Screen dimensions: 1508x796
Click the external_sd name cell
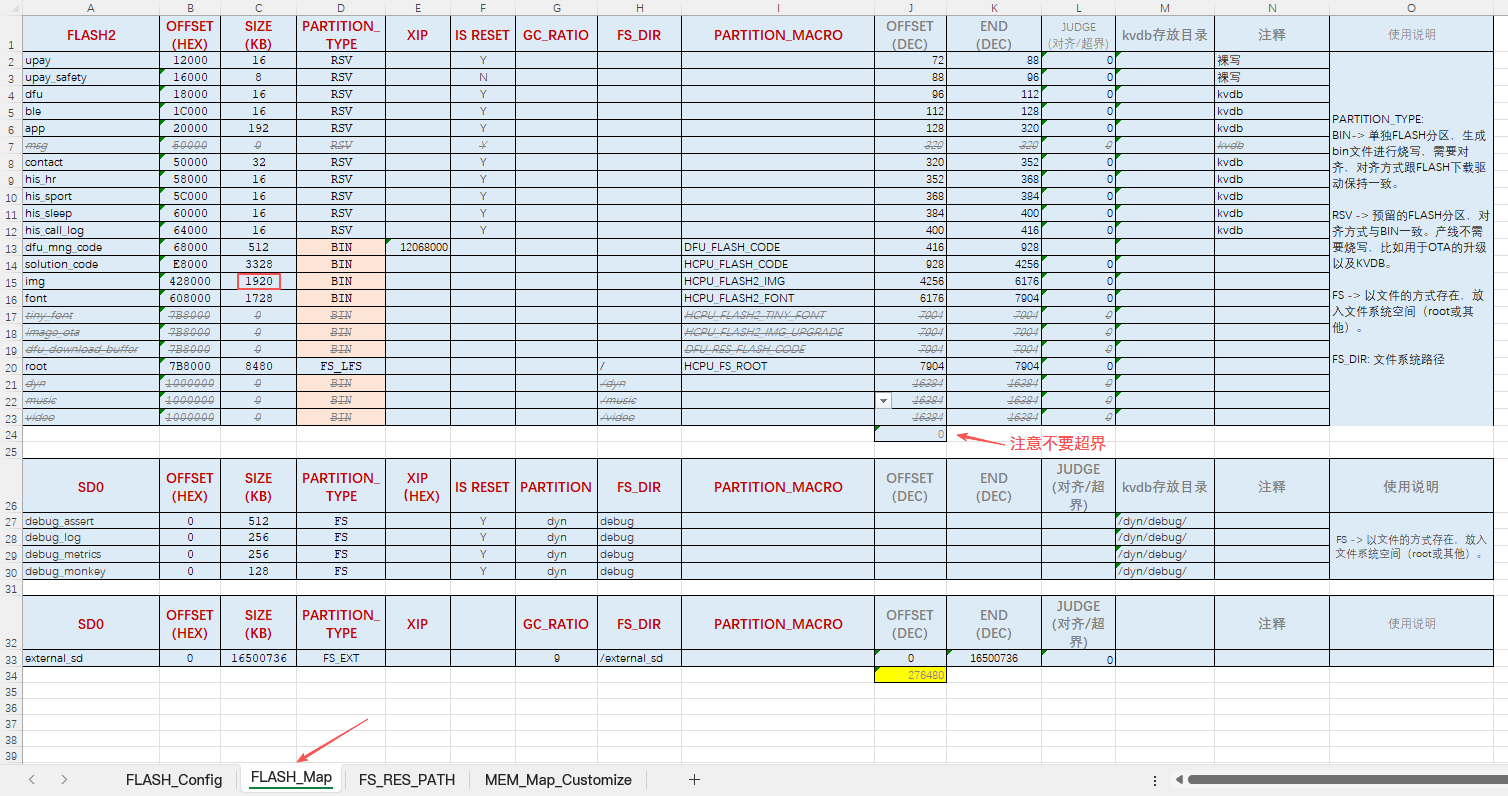[90, 658]
